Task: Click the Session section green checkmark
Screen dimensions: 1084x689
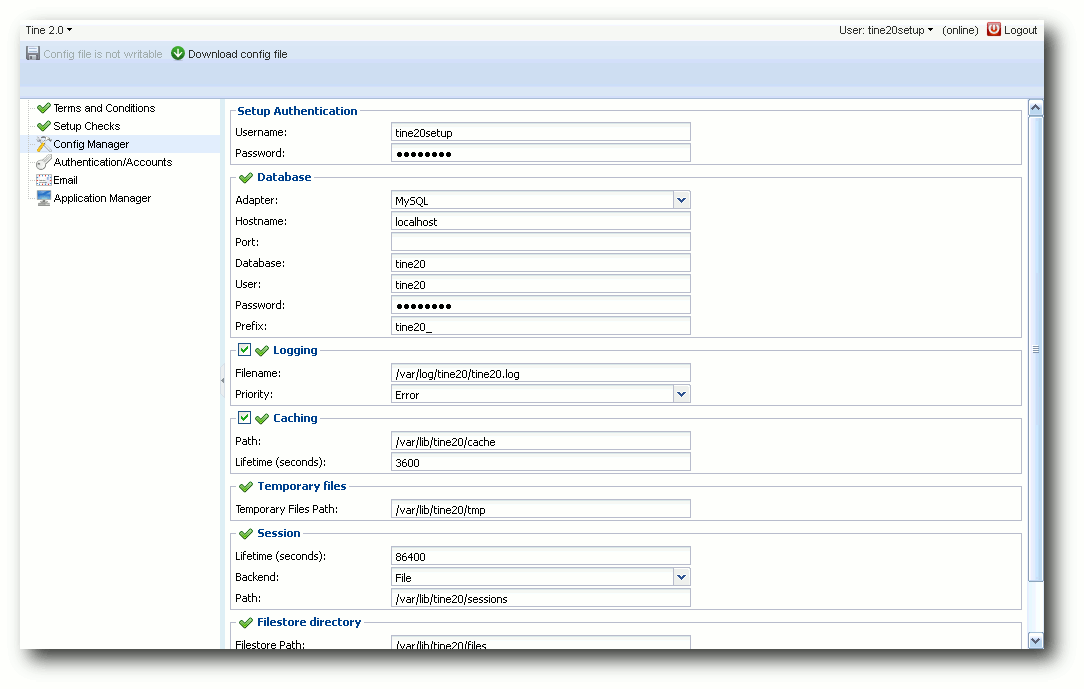Action: pyautogui.click(x=245, y=534)
